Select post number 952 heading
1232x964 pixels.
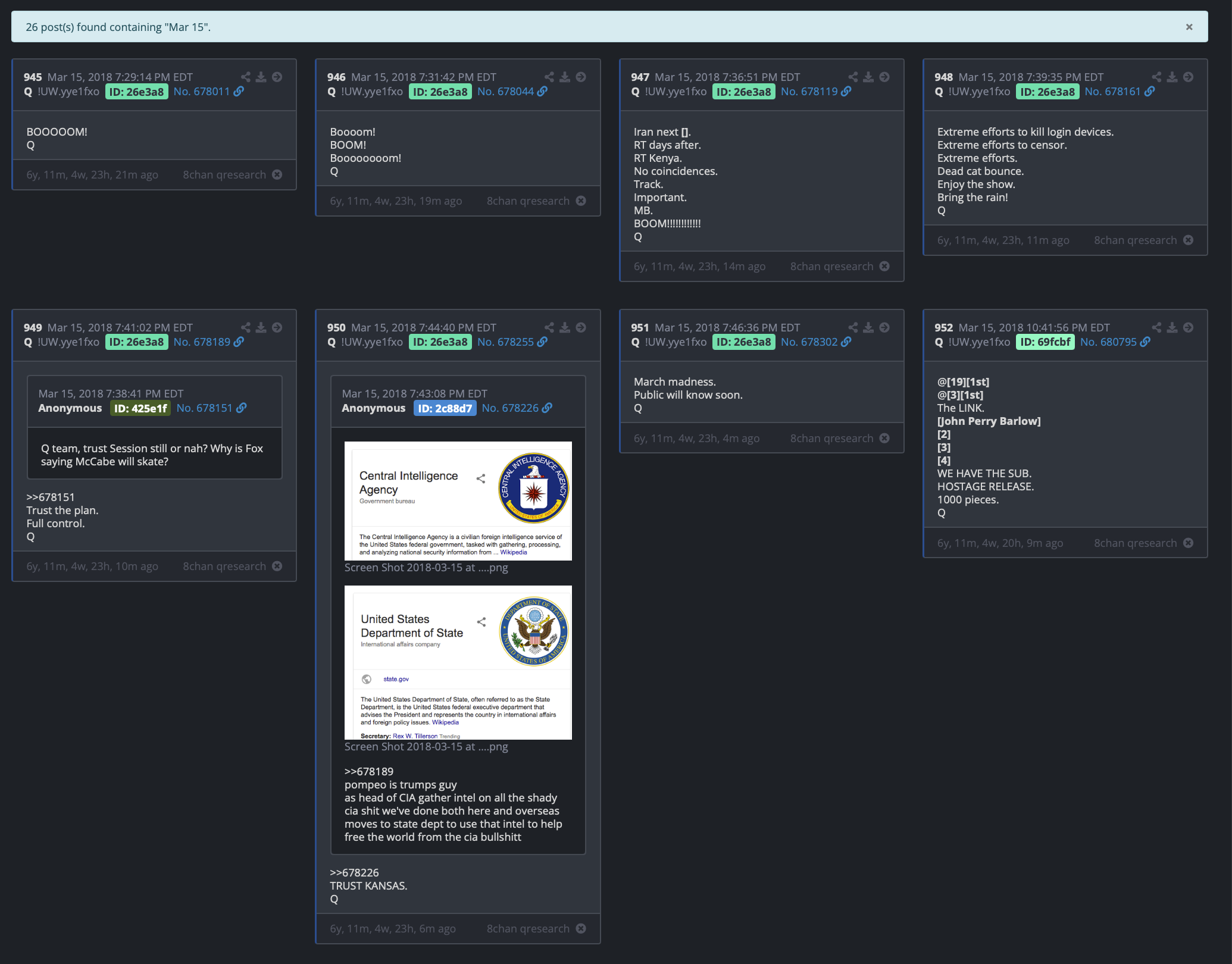tap(943, 328)
